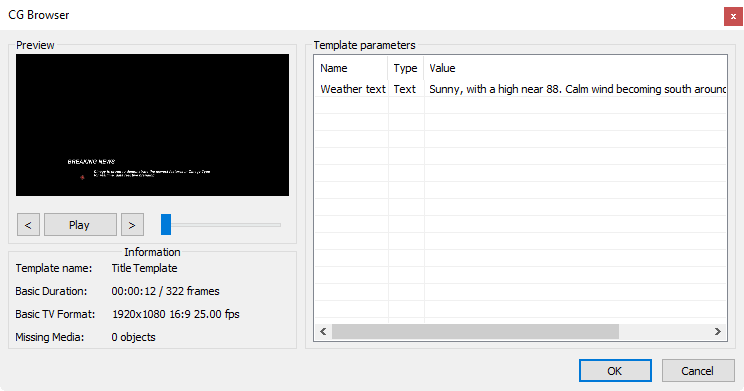Click the 'Missing Media:' label
744x391 pixels.
click(x=49, y=337)
